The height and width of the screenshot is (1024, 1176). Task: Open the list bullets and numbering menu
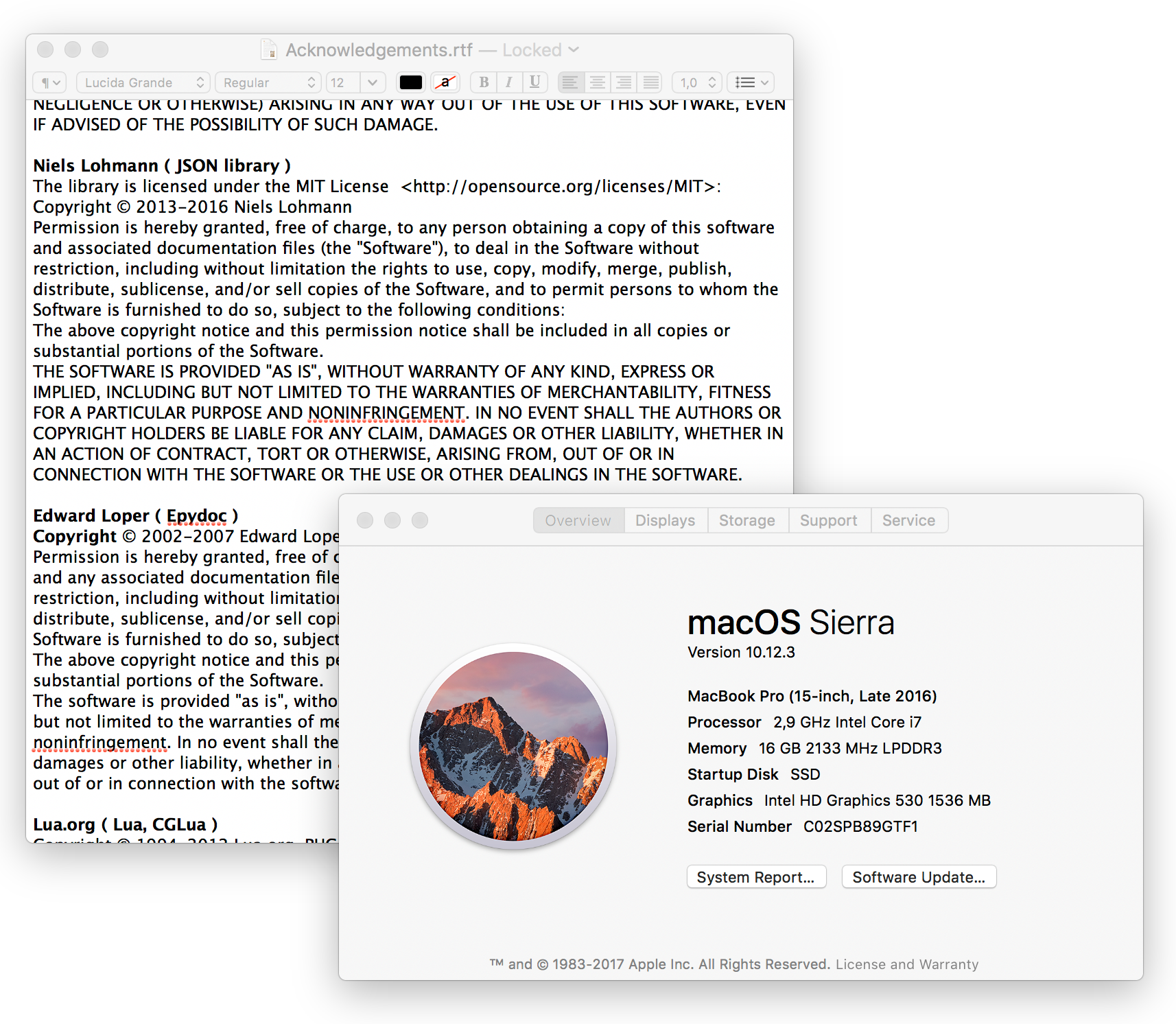pos(751,82)
